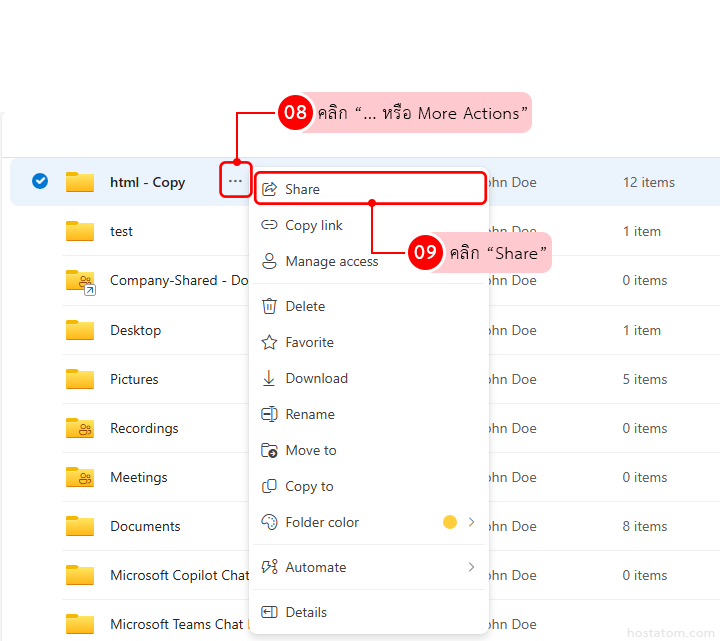720x641 pixels.
Task: Click the Copy link chain icon
Action: (x=269, y=225)
